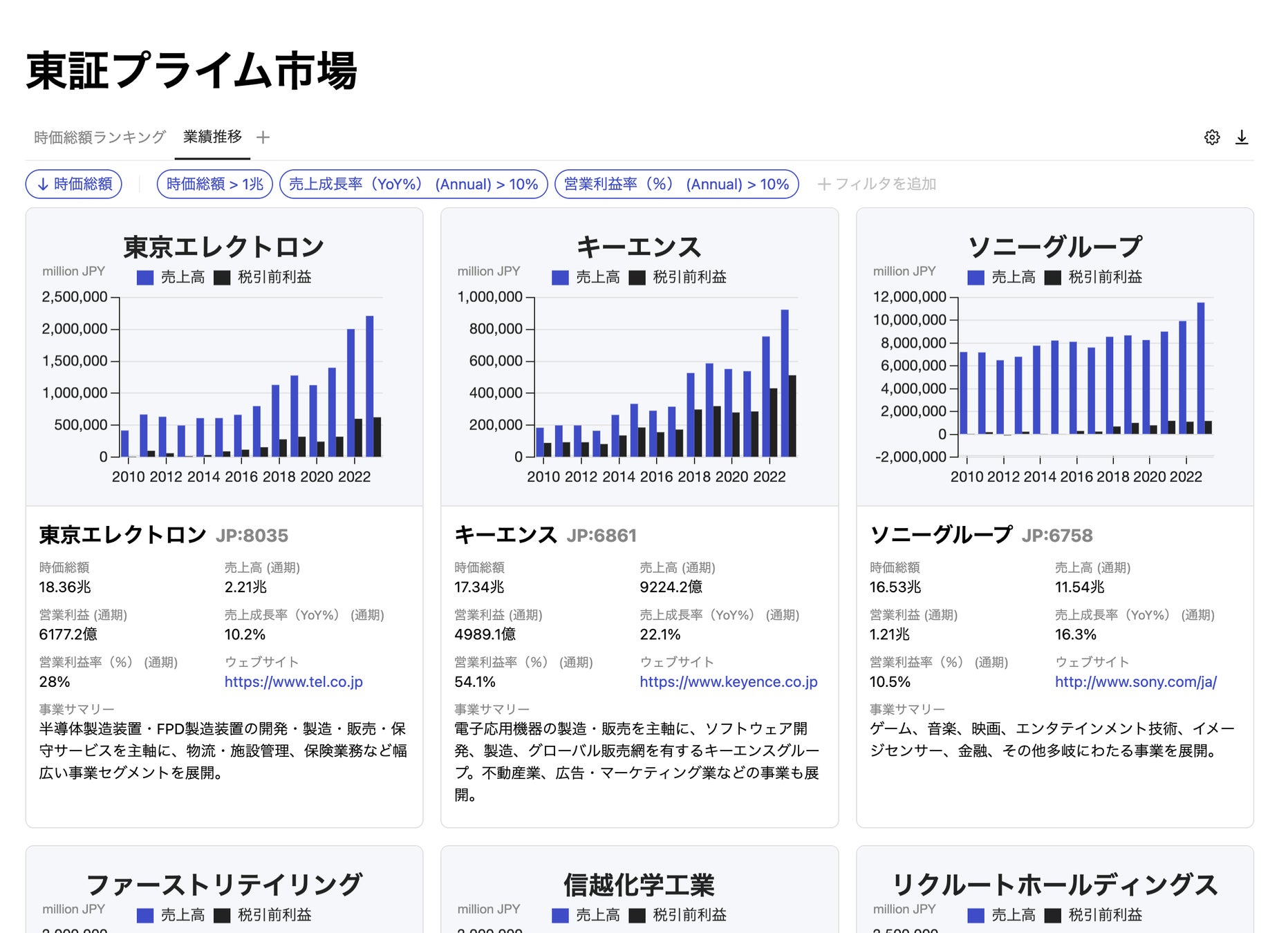Add a new tab with the plus icon
The image size is (1288, 933).
[x=263, y=138]
